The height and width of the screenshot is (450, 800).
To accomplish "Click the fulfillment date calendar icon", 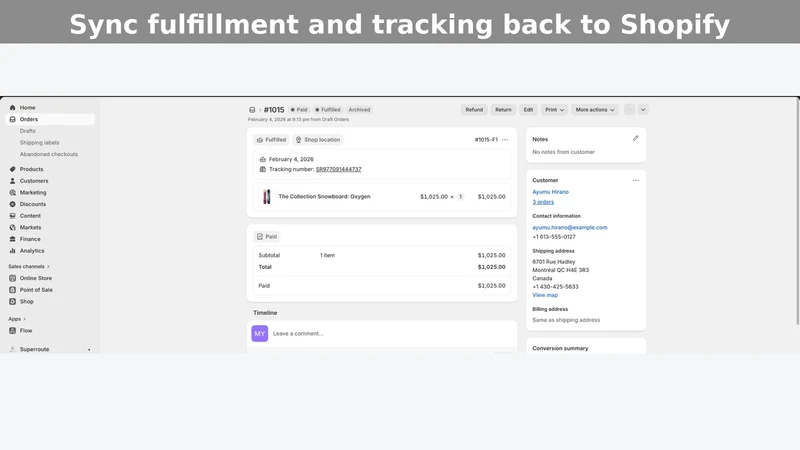I will point(263,159).
